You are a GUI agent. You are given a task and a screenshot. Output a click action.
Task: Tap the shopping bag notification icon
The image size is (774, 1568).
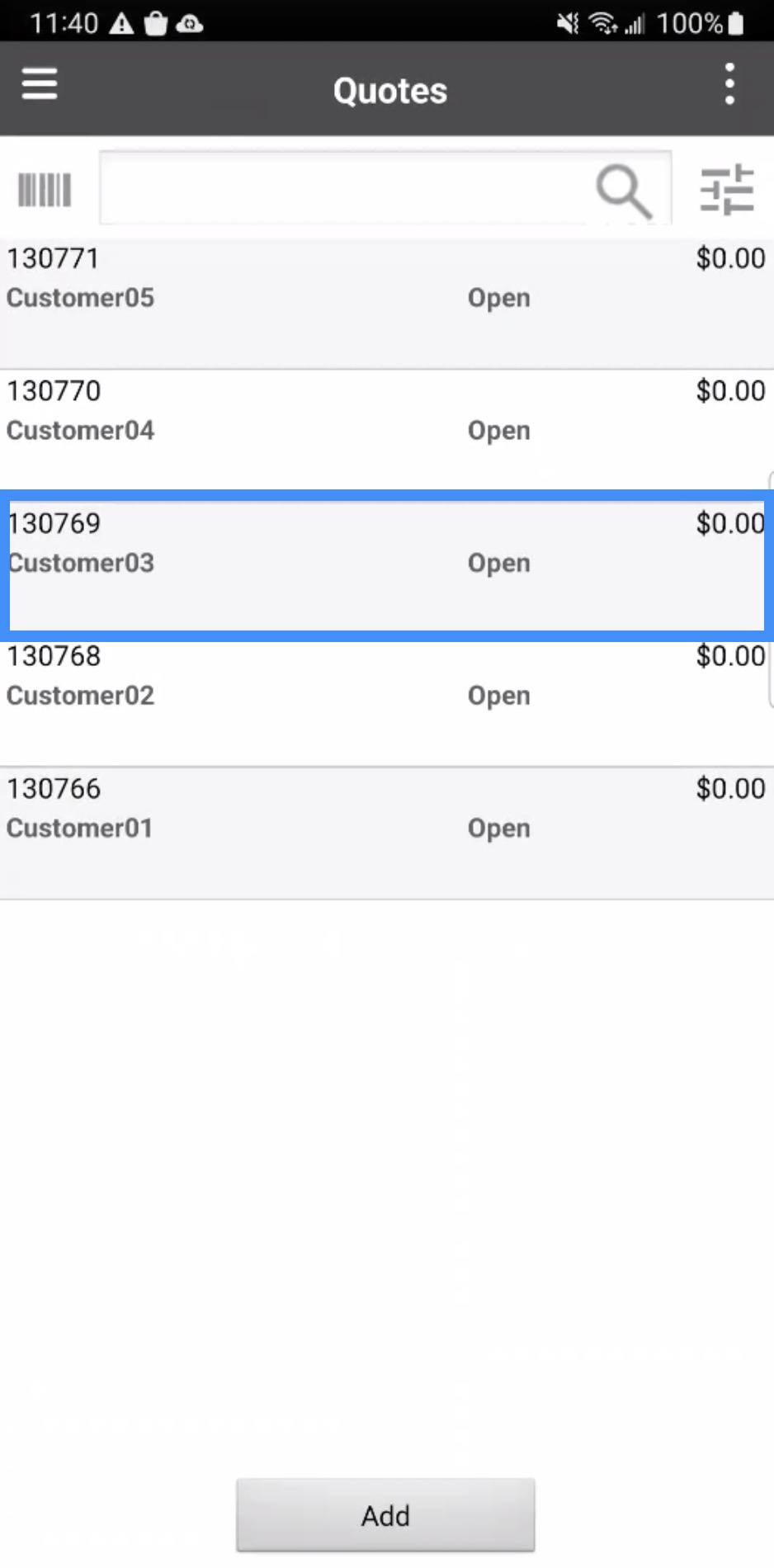[x=155, y=23]
